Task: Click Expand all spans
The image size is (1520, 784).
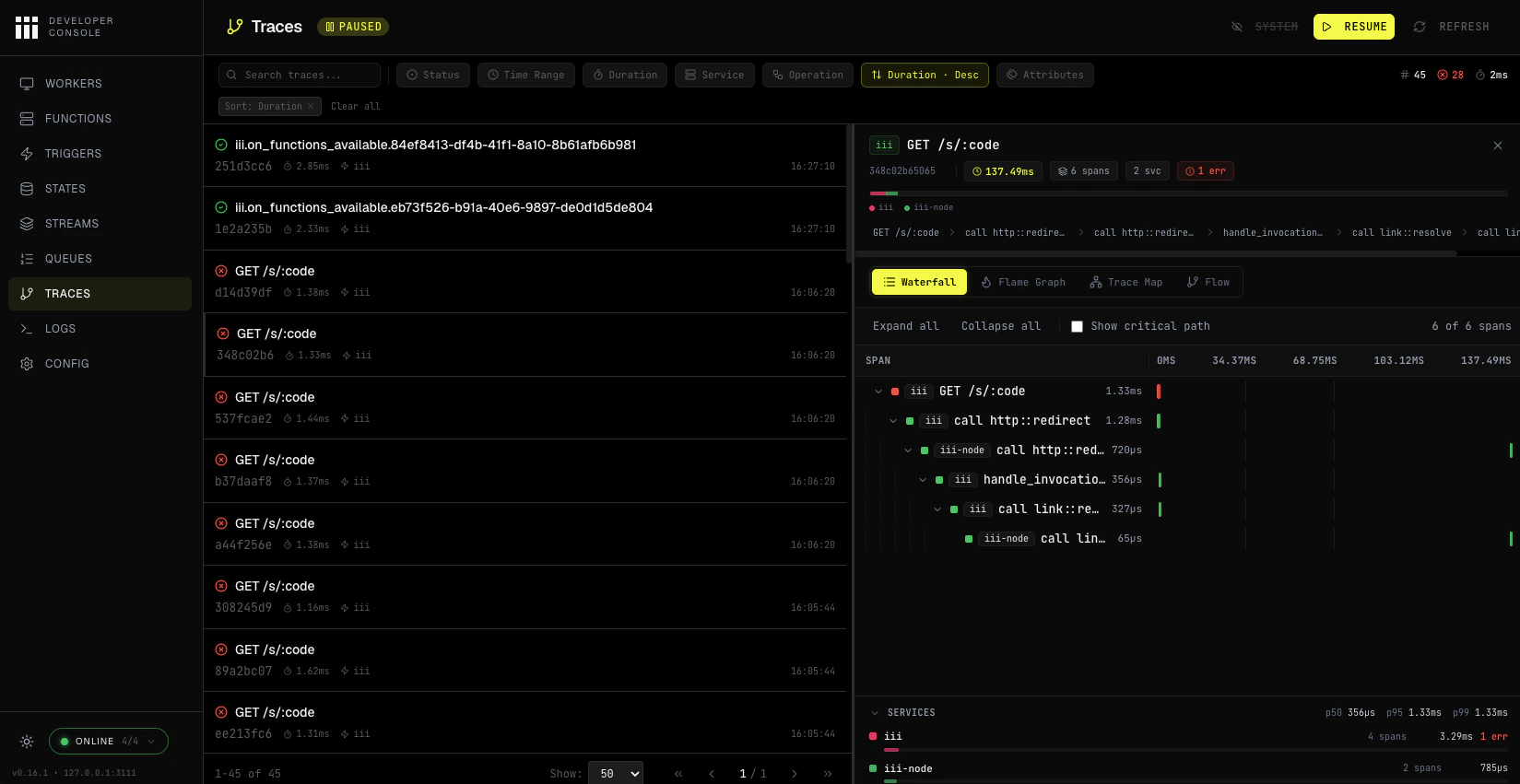Action: tap(906, 326)
